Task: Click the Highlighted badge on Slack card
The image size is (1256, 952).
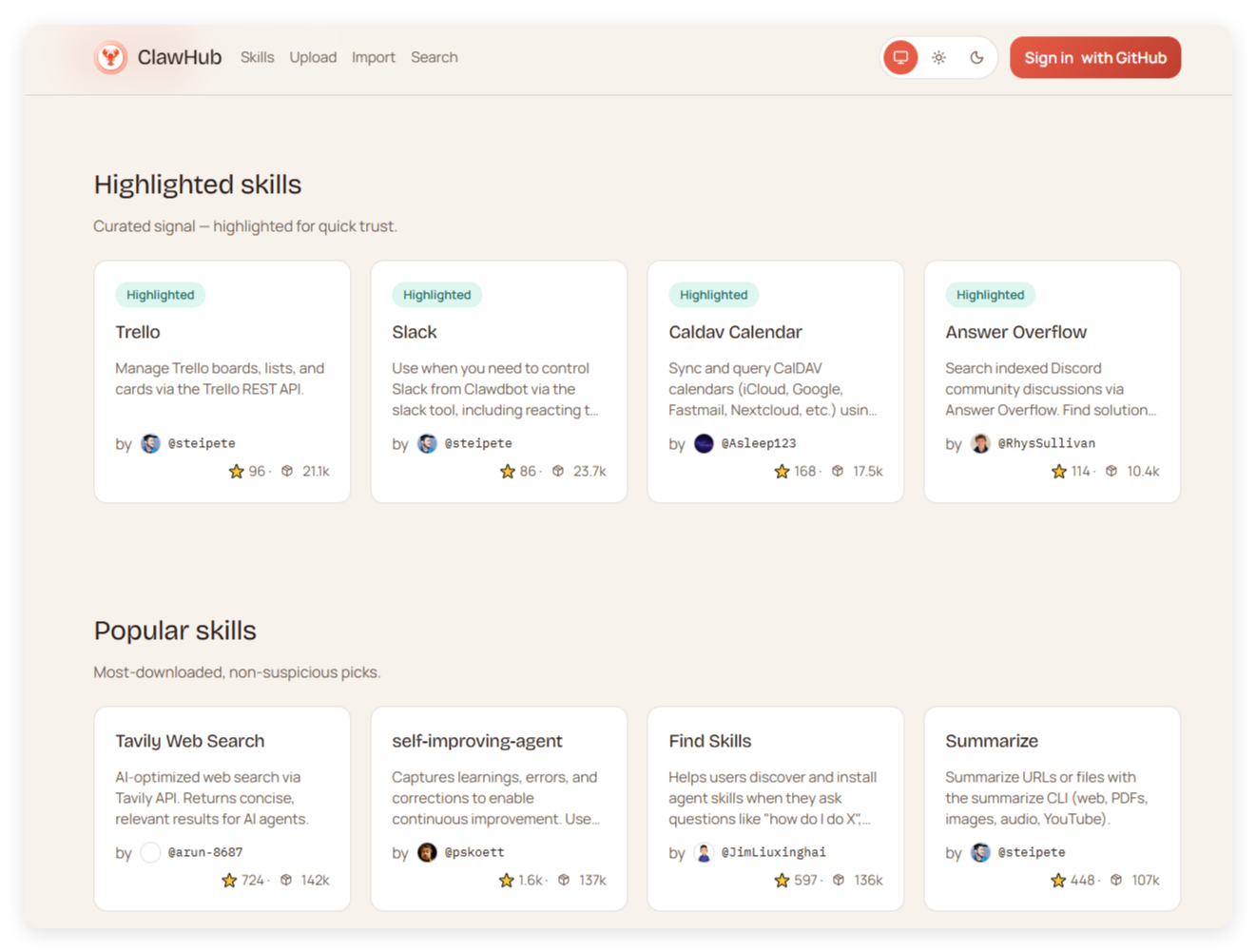Action: tap(436, 295)
